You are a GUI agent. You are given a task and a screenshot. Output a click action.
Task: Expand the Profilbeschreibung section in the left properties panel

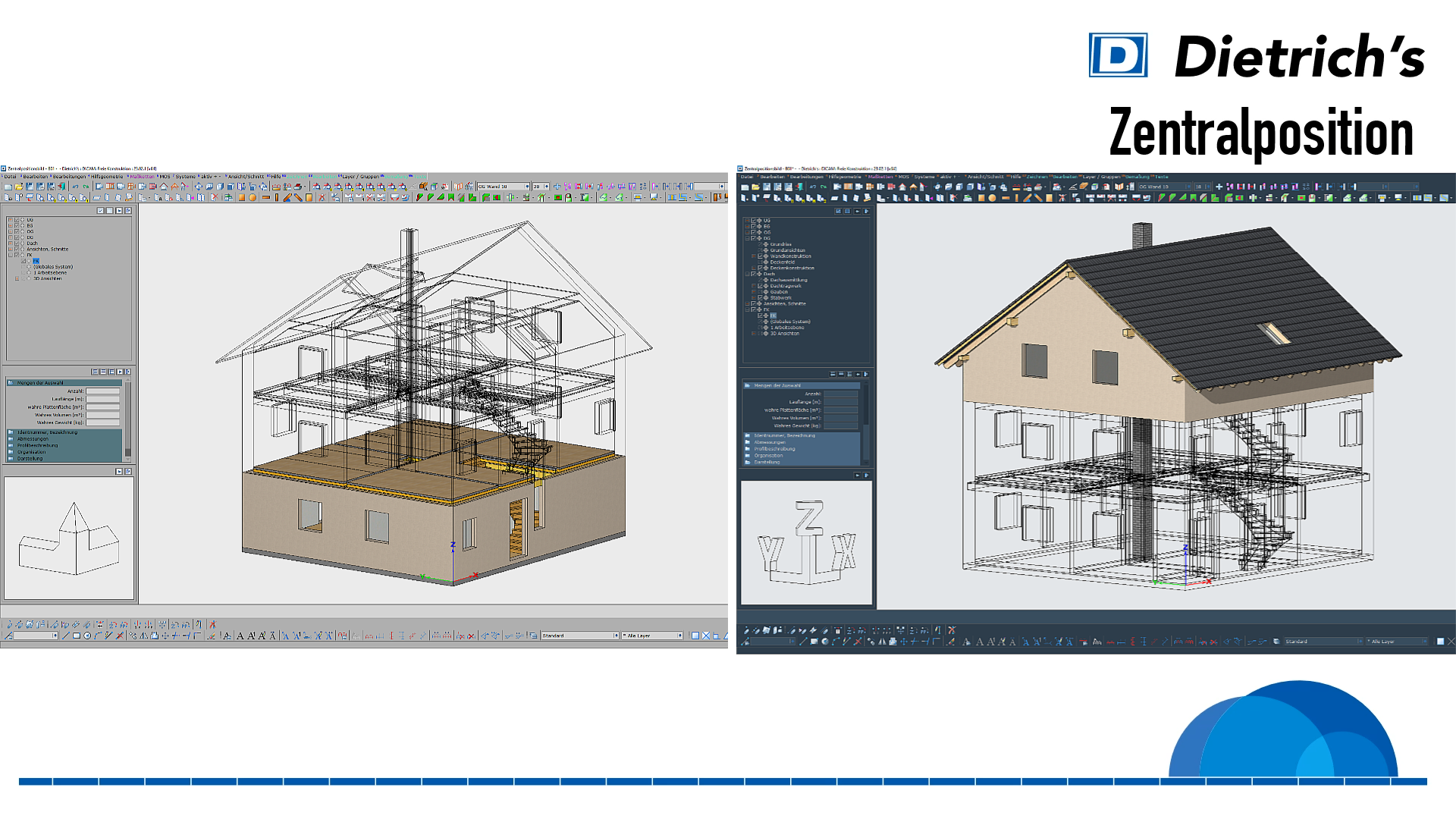point(64,445)
